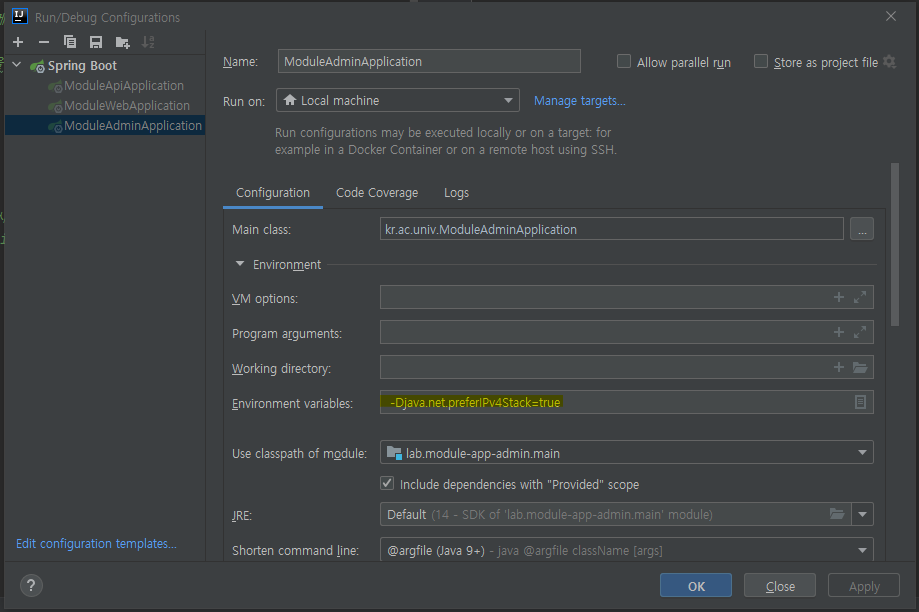This screenshot has height=612, width=919.
Task: Uncheck Include dependencies with Provided scope
Action: pos(388,484)
